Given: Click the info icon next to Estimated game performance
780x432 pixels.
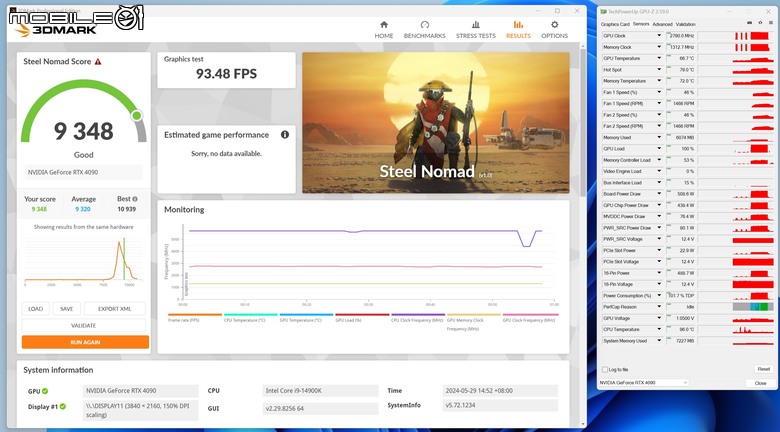Looking at the screenshot, I should point(285,134).
